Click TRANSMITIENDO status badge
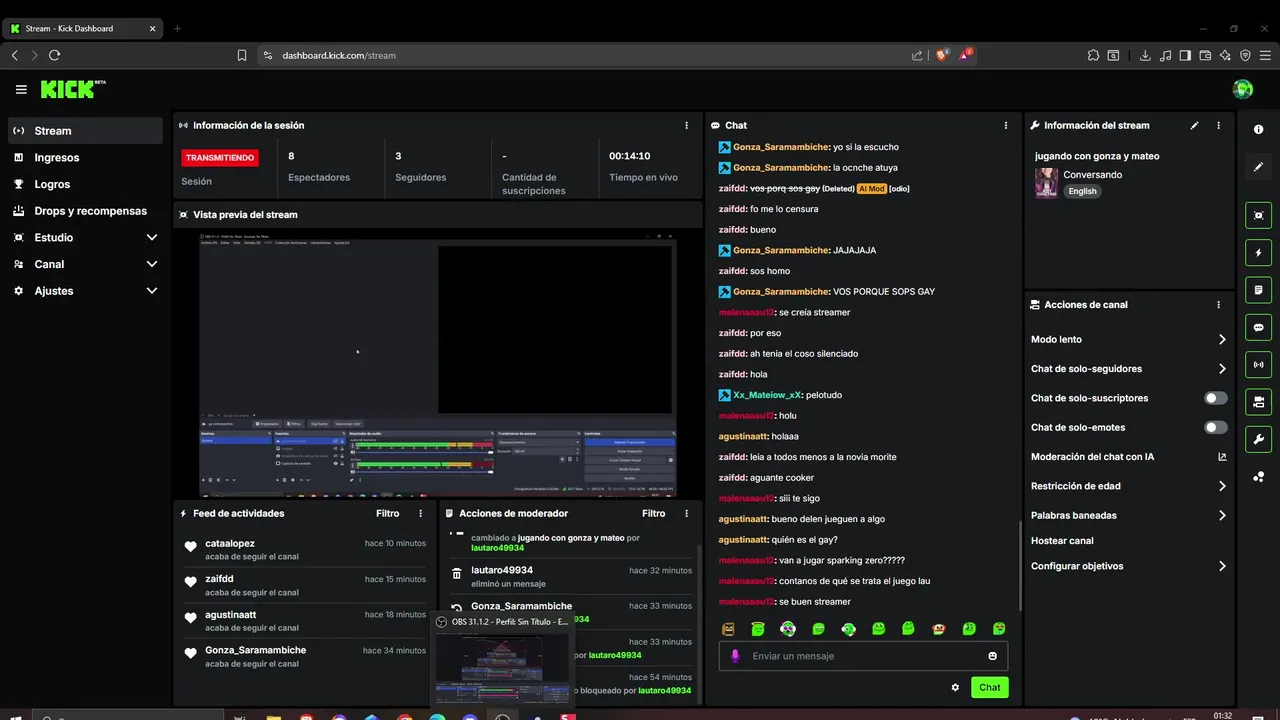 pyautogui.click(x=220, y=158)
